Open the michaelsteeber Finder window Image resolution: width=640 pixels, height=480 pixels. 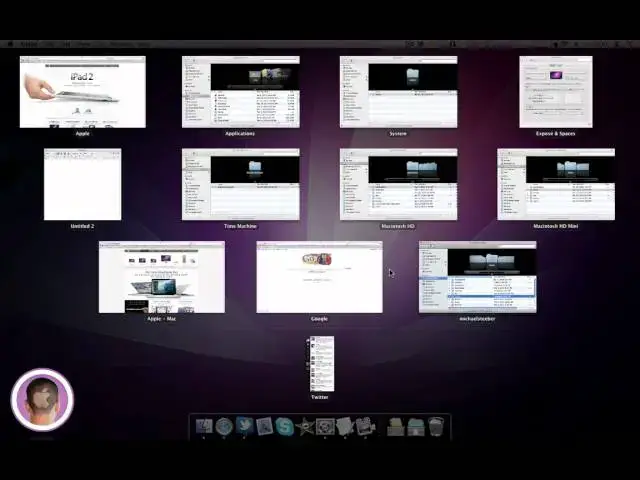click(478, 277)
